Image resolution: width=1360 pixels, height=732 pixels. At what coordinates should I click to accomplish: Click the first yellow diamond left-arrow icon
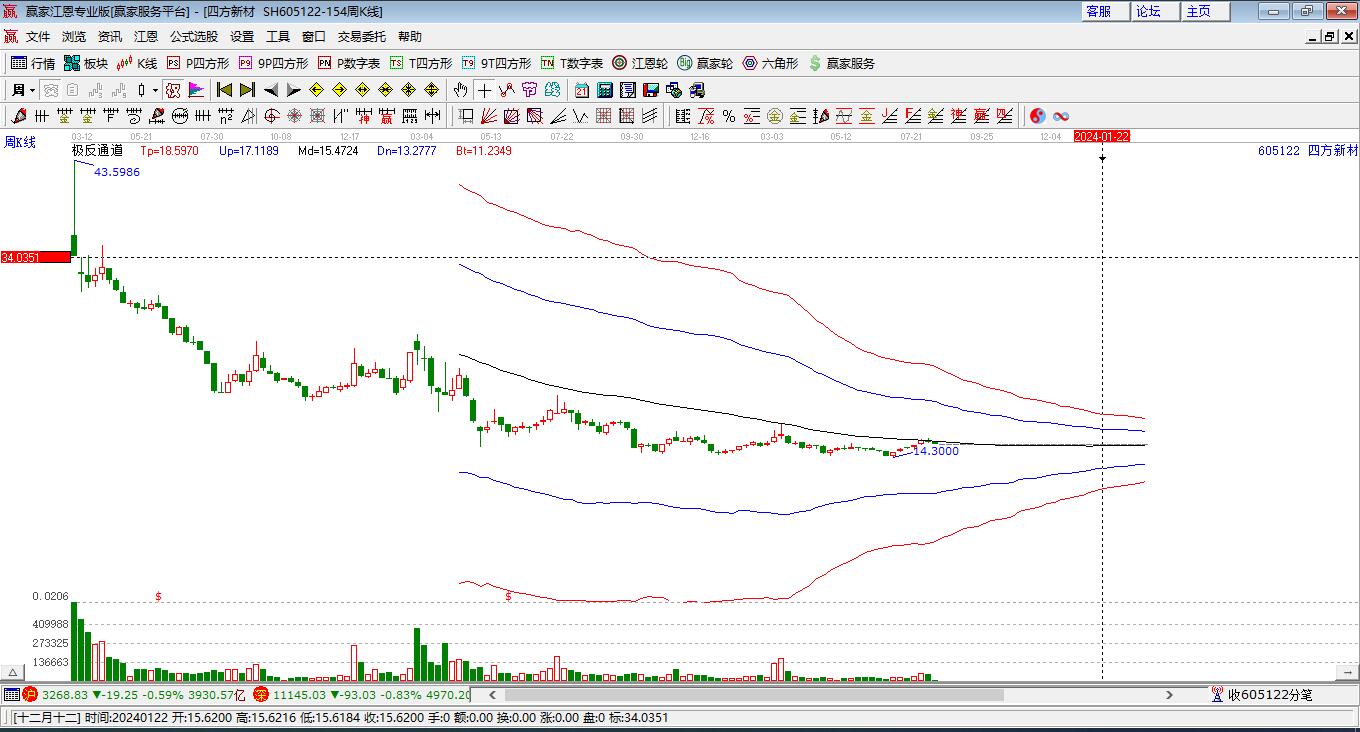click(316, 90)
